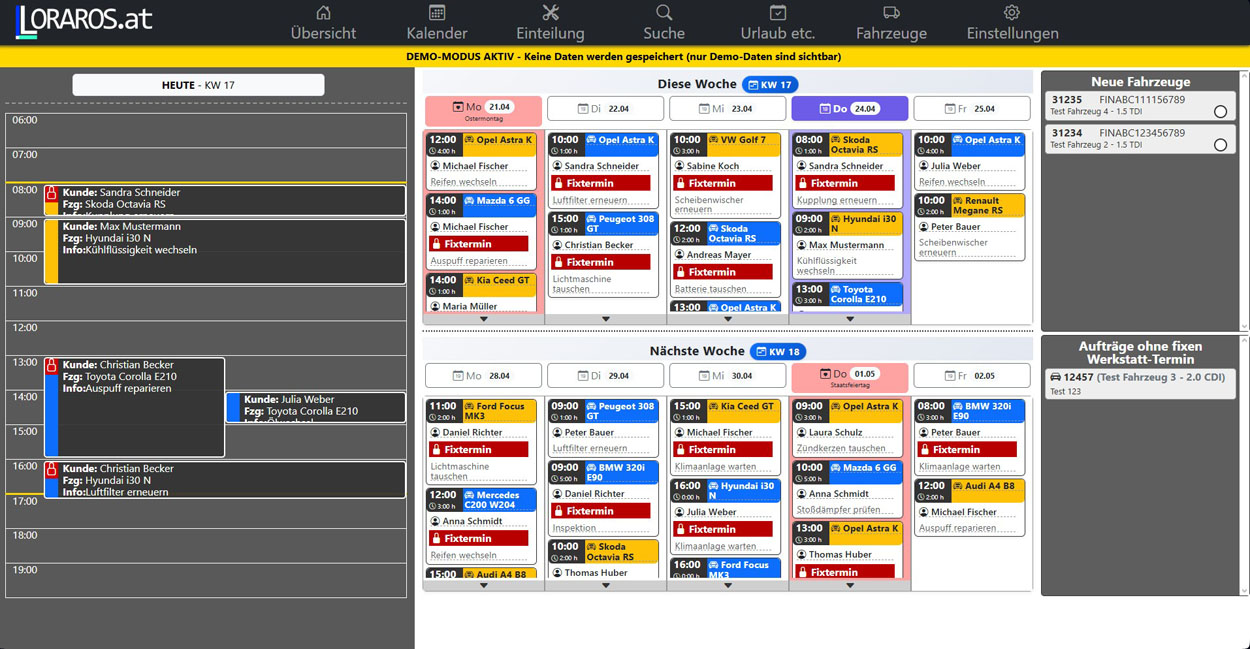
Task: Click the red lock icon on Sandra Schneider appointment
Action: [x=51, y=193]
